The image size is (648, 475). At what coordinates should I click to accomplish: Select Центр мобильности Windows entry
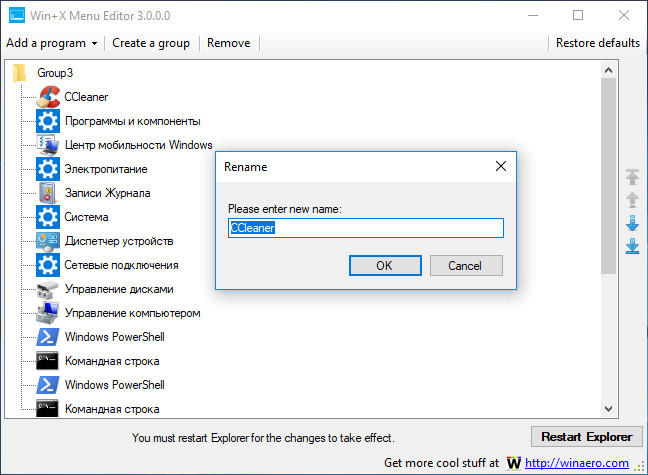point(138,145)
